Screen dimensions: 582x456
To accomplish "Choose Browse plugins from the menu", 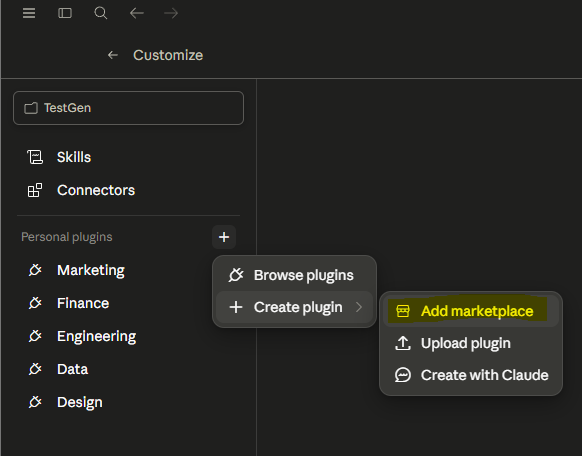I will pos(294,275).
